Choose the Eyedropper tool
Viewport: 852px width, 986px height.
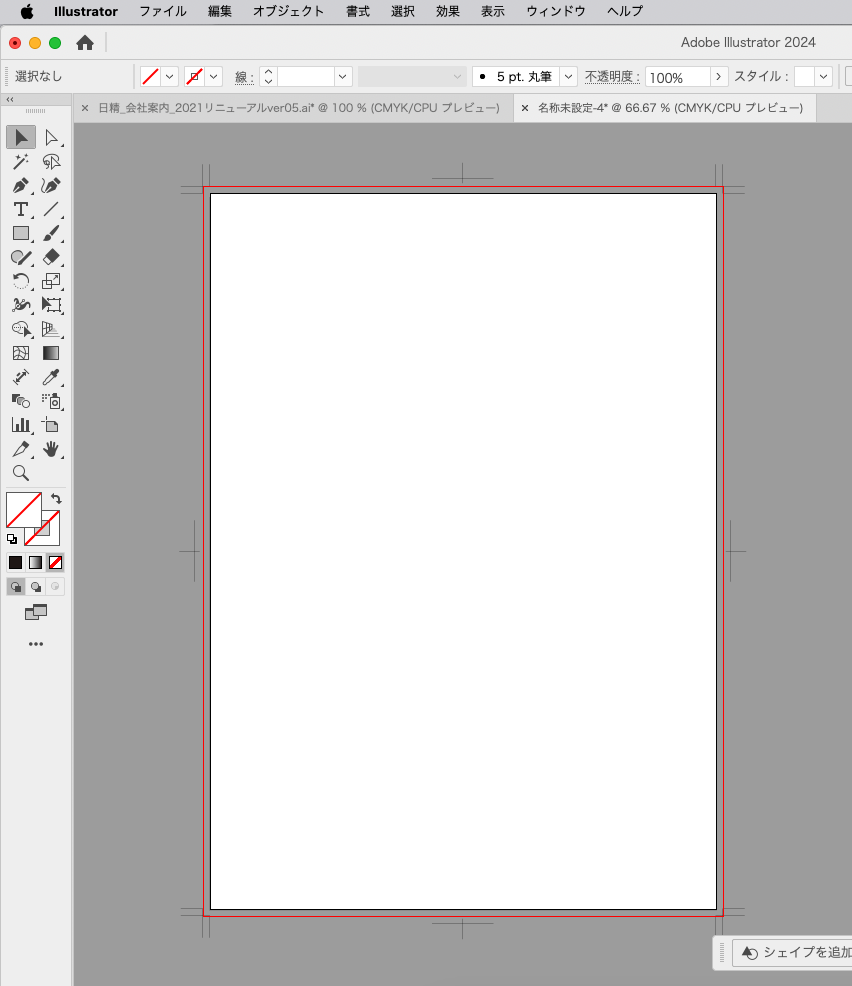(x=52, y=377)
